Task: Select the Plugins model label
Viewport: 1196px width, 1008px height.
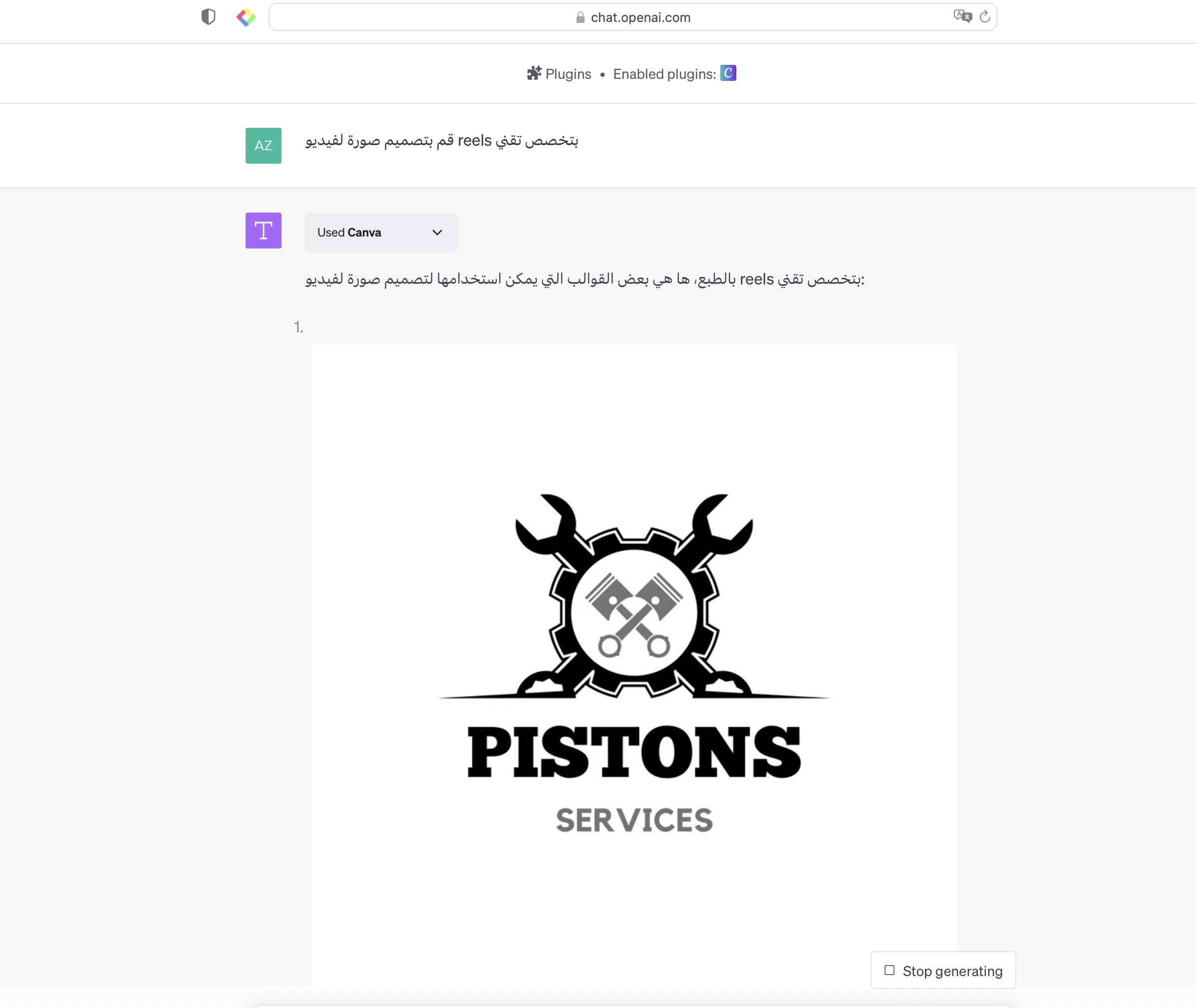Action: (568, 74)
